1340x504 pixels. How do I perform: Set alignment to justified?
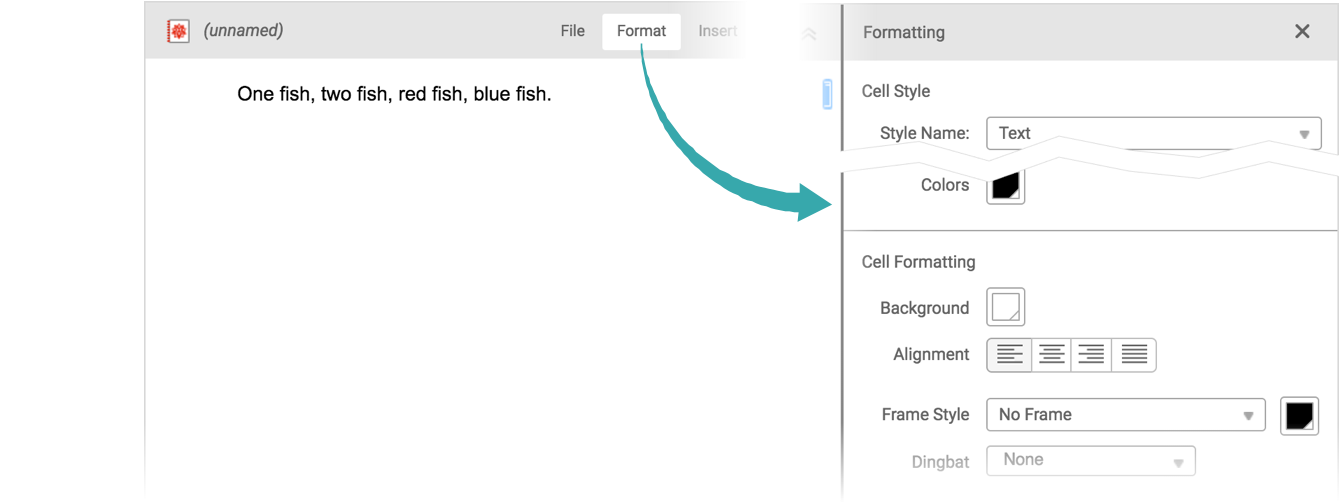coord(1134,355)
